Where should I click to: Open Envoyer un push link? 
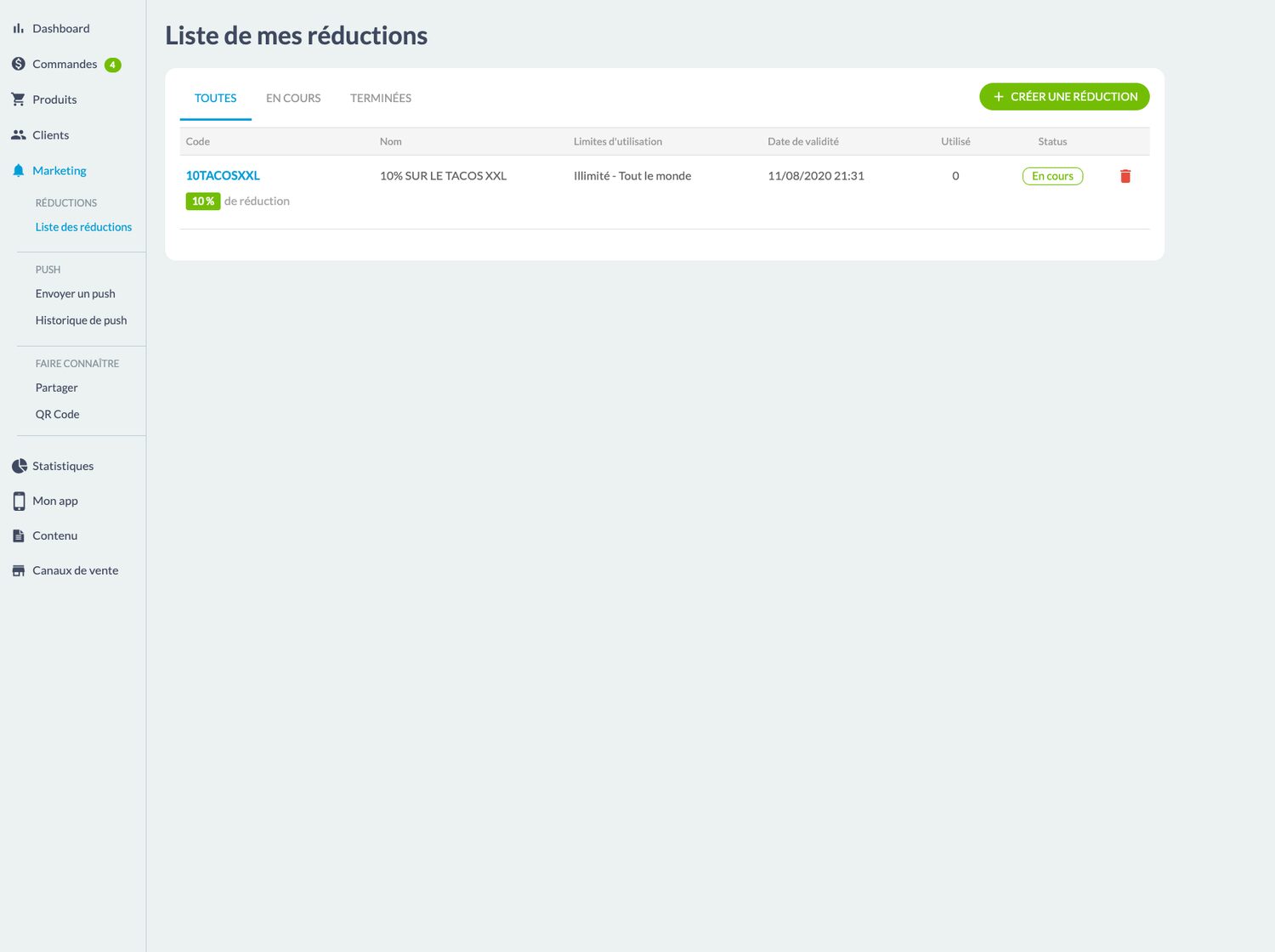(76, 294)
